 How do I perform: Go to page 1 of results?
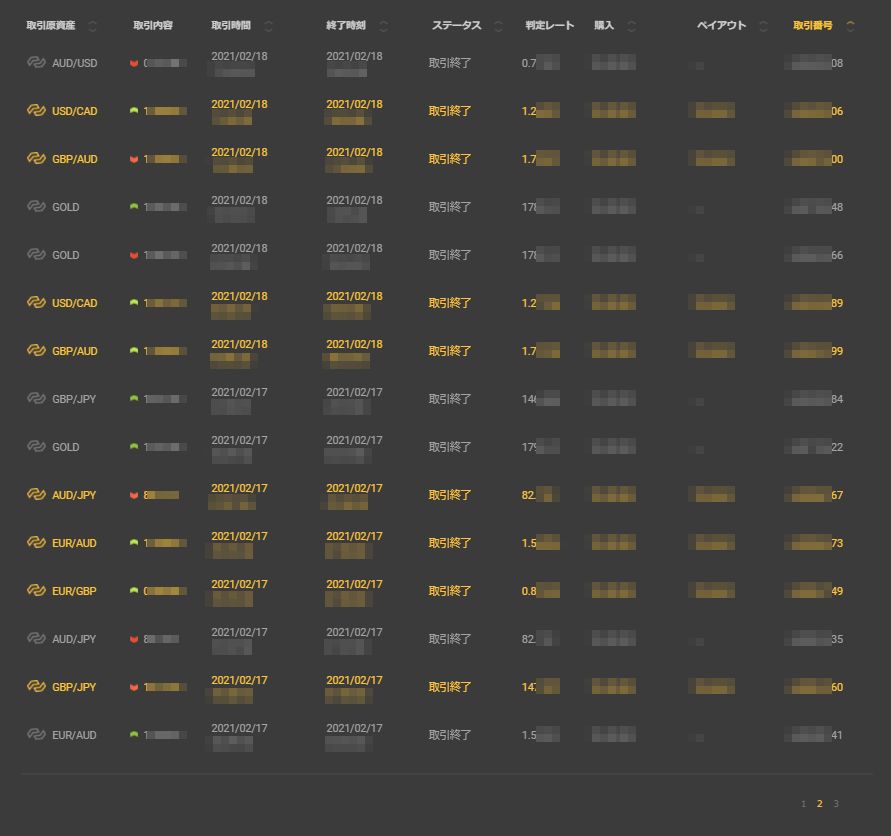[803, 803]
